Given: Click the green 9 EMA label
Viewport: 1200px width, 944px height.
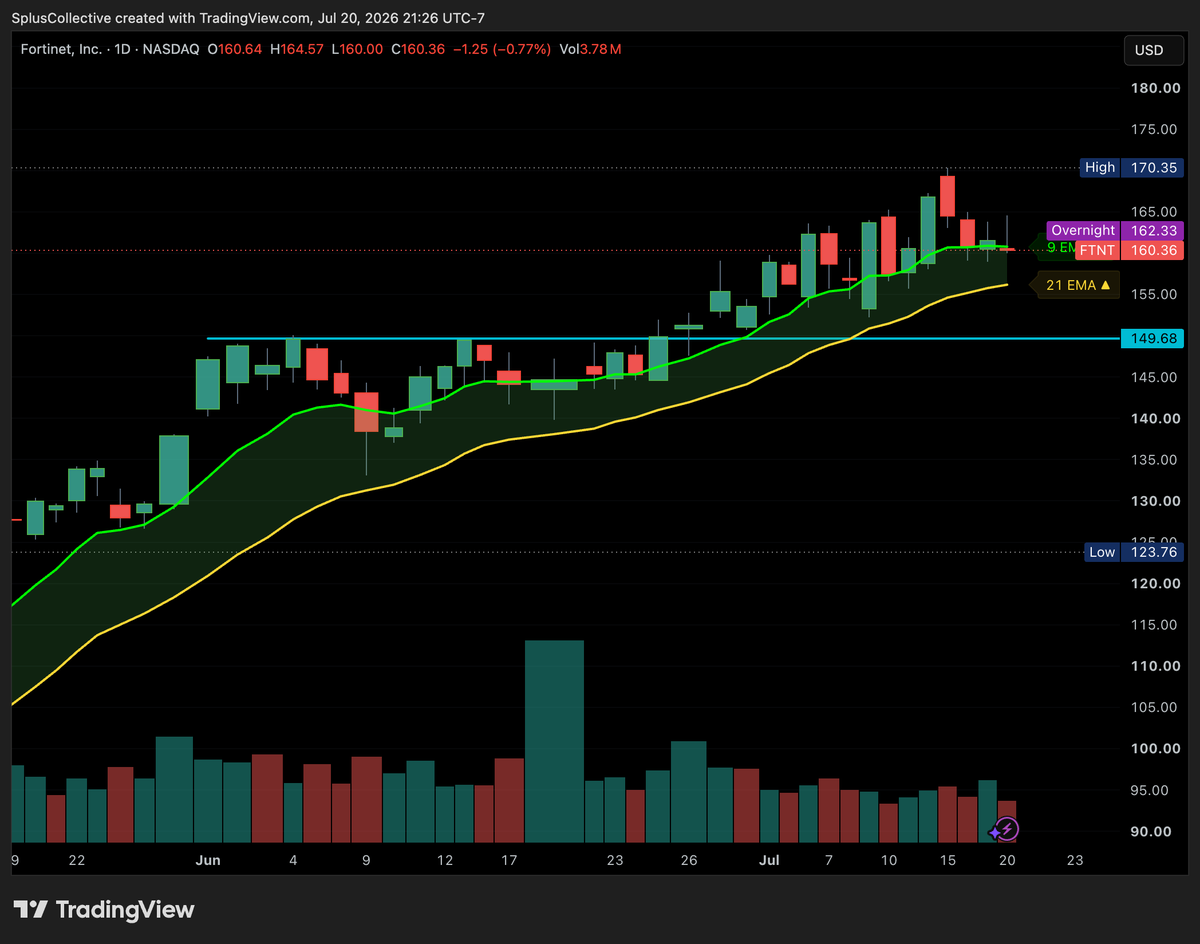Looking at the screenshot, I should 1059,247.
